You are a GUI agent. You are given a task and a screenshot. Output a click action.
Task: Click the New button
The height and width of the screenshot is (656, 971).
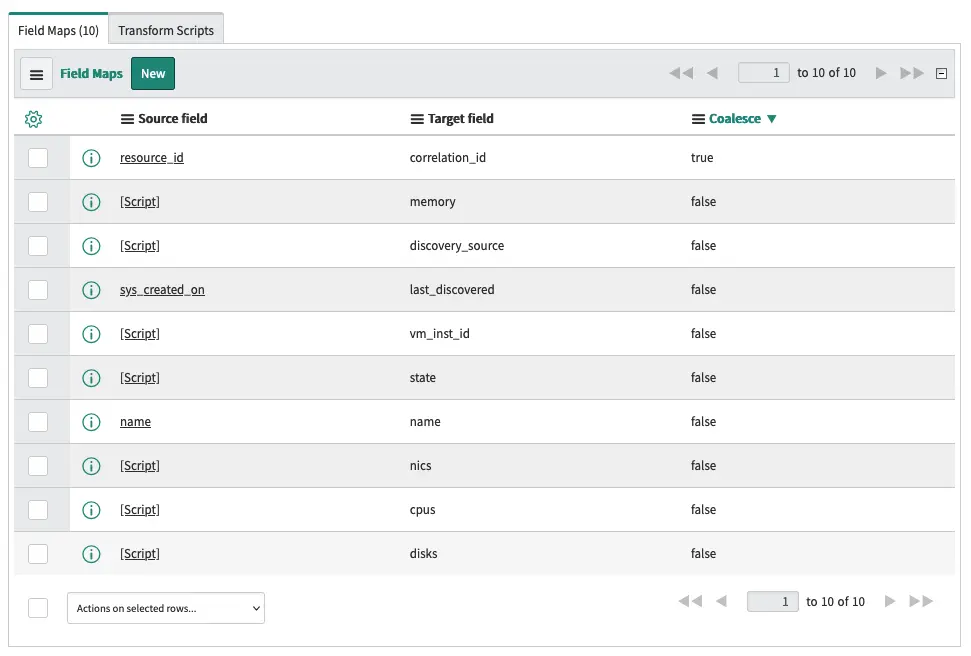click(153, 74)
